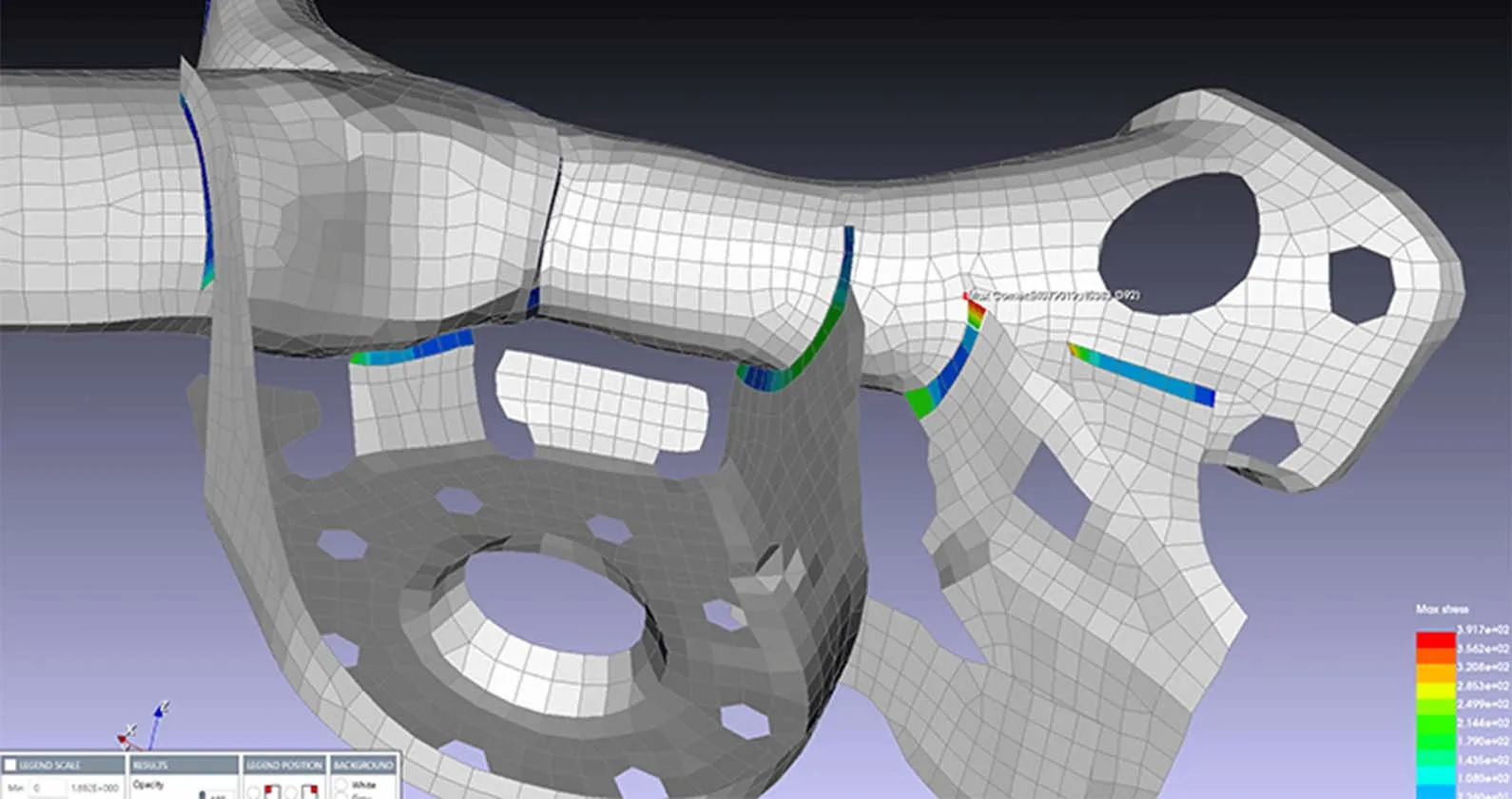Select the White background radio button

pyautogui.click(x=340, y=786)
